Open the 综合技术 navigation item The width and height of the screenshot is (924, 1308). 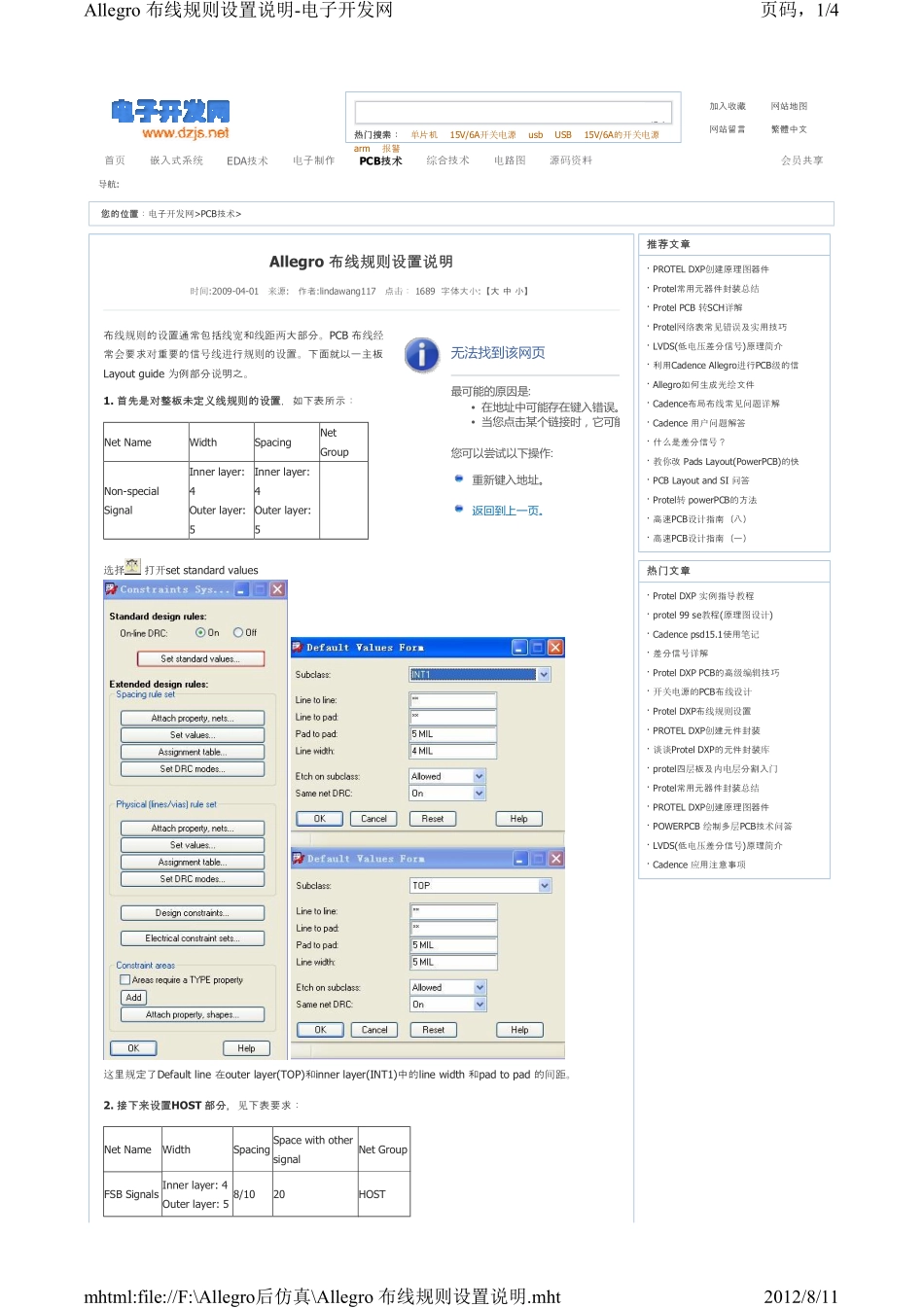pyautogui.click(x=447, y=160)
